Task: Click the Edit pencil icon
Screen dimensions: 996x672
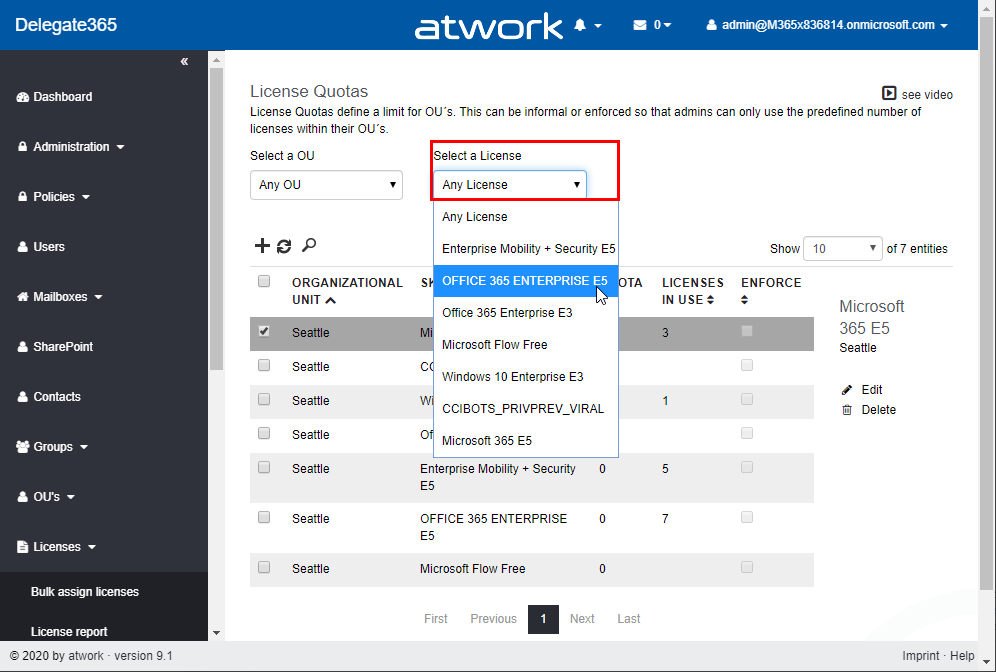Action: pos(847,389)
